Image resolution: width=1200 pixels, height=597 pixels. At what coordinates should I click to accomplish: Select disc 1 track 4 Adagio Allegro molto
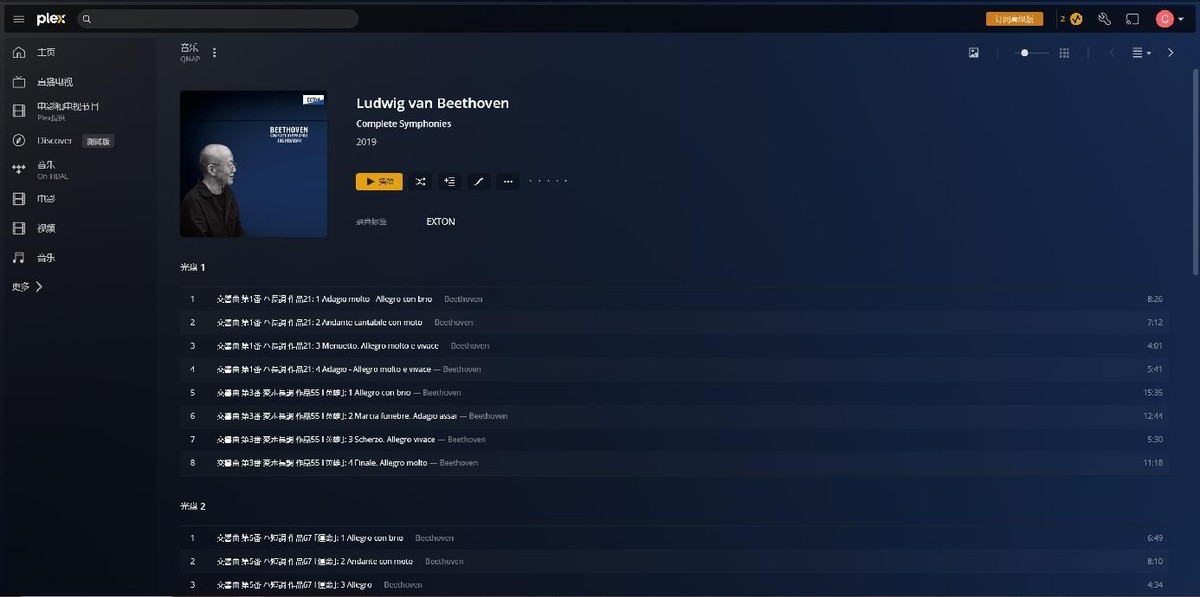pos(674,369)
